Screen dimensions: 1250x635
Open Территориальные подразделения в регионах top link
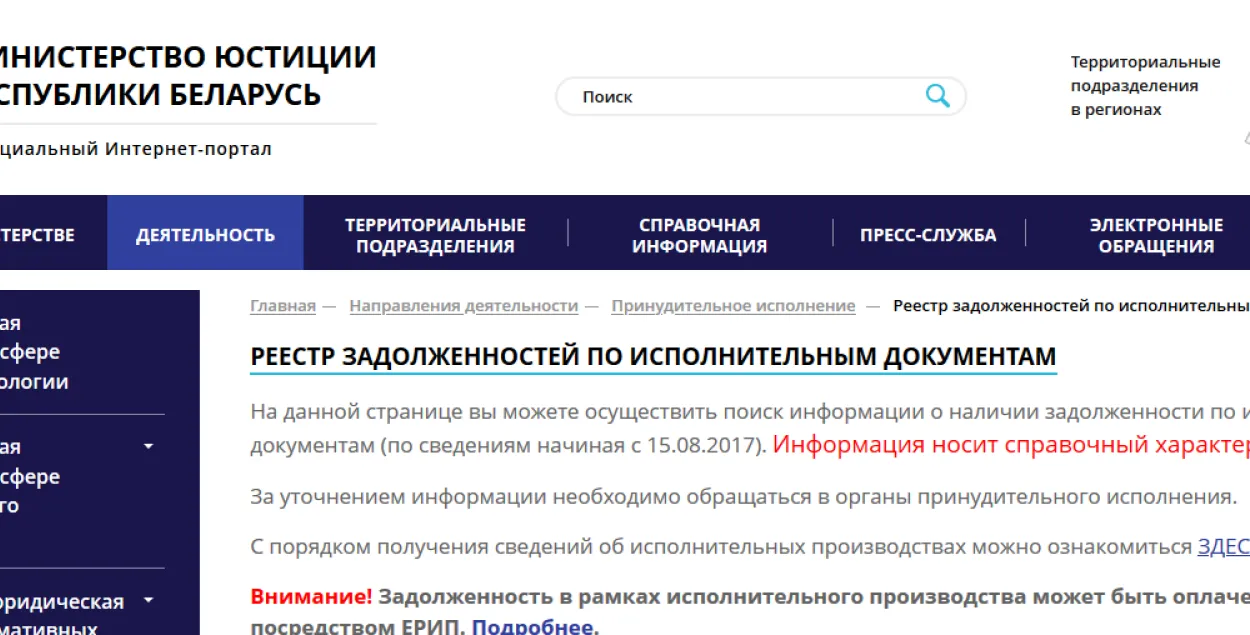[1145, 86]
